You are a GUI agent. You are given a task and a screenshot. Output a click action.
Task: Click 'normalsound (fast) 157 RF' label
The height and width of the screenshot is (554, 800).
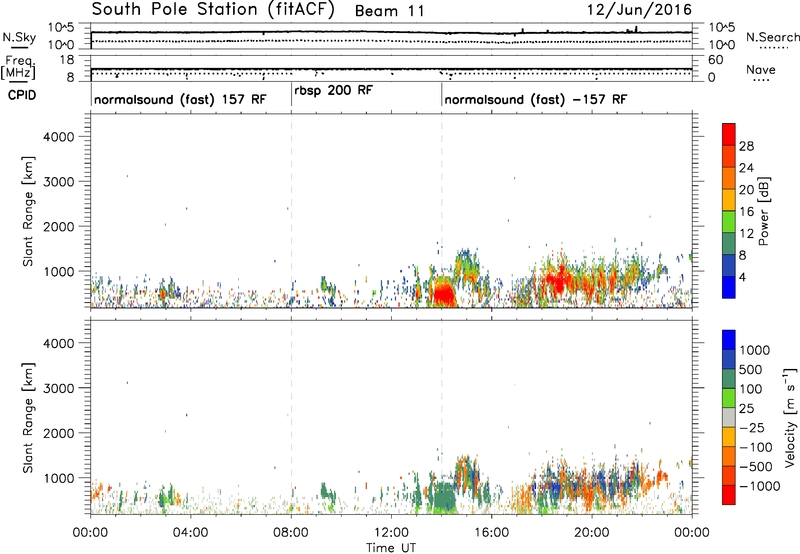pyautogui.click(x=180, y=99)
